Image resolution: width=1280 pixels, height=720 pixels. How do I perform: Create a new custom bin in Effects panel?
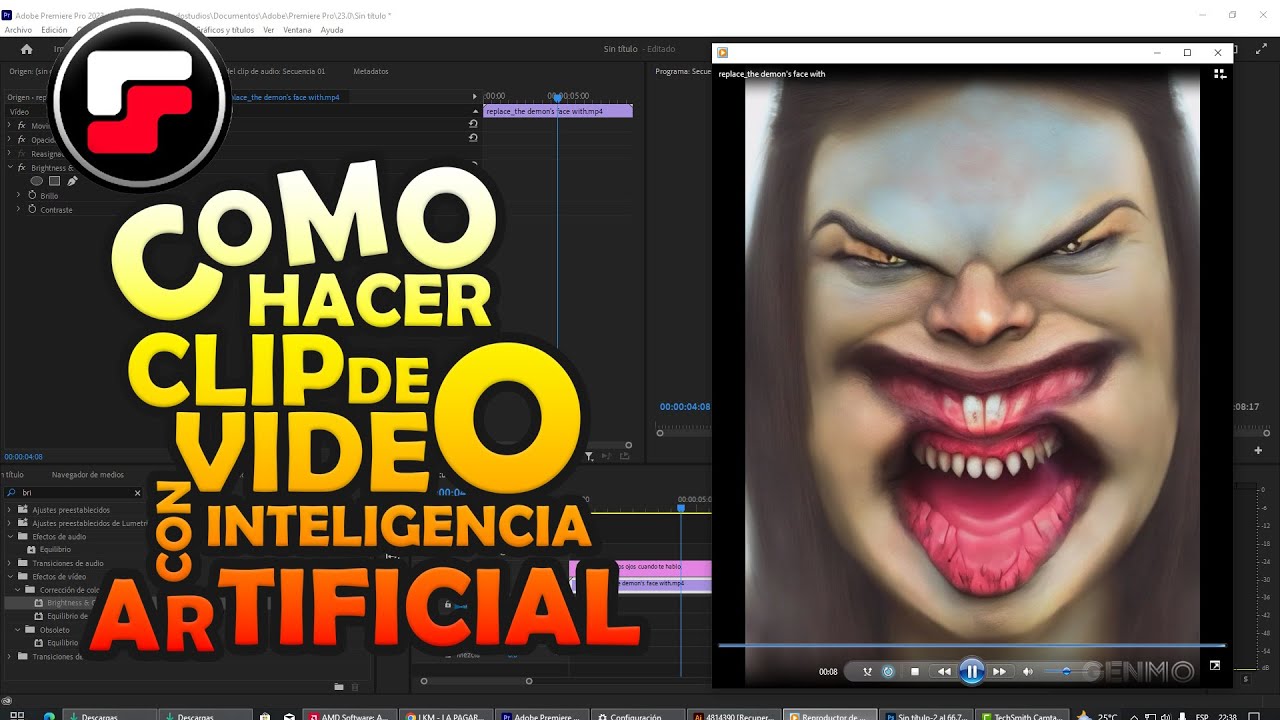[x=339, y=687]
